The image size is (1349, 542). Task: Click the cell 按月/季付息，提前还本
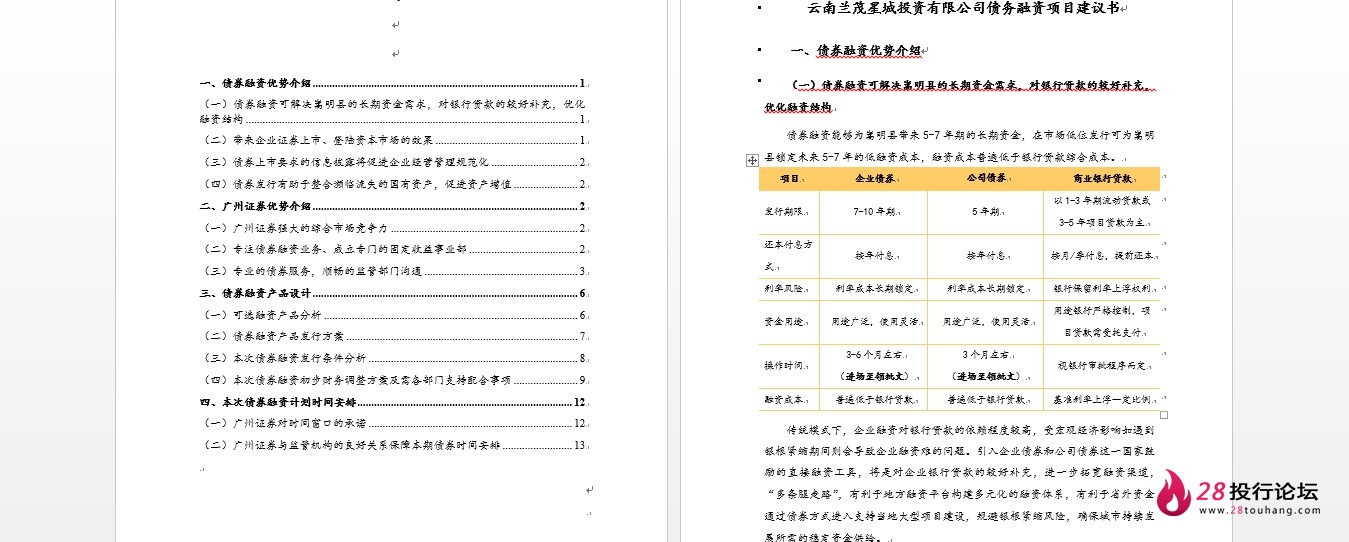(1102, 255)
